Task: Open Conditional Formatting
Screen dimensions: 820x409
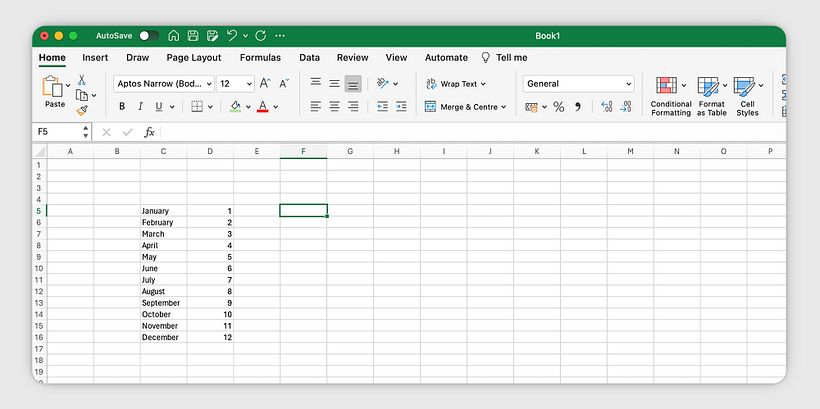Action: 671,97
